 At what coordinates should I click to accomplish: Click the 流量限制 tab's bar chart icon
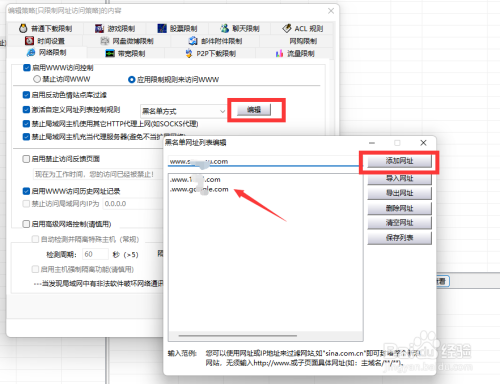[x=279, y=53]
